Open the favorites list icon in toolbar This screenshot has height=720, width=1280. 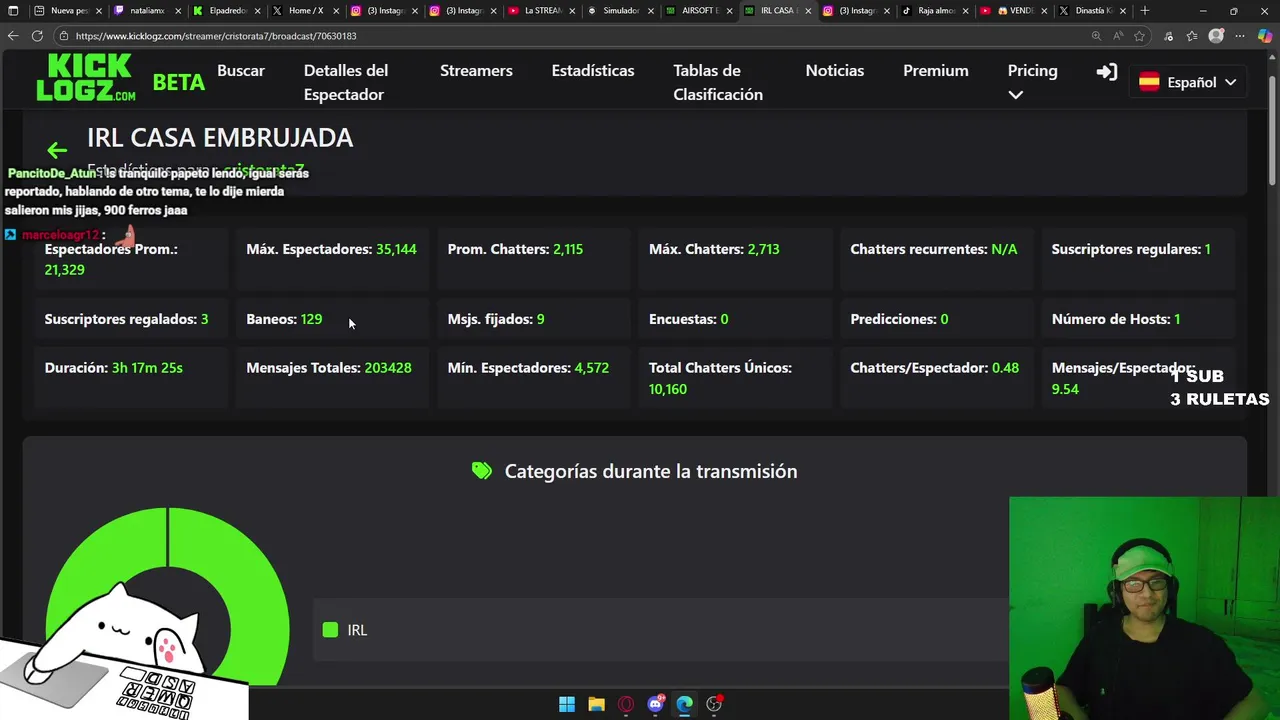(1192, 36)
